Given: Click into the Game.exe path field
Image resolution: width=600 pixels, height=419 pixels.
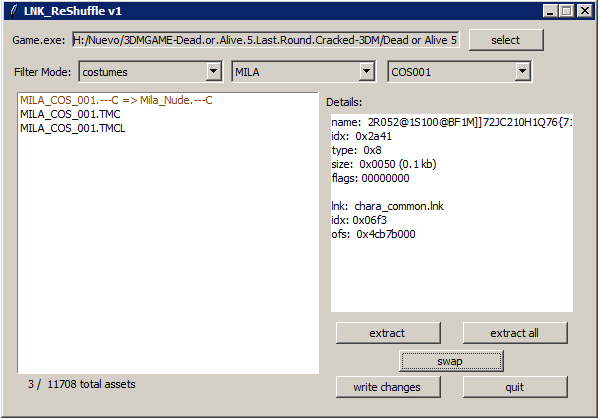Looking at the screenshot, I should point(265,40).
